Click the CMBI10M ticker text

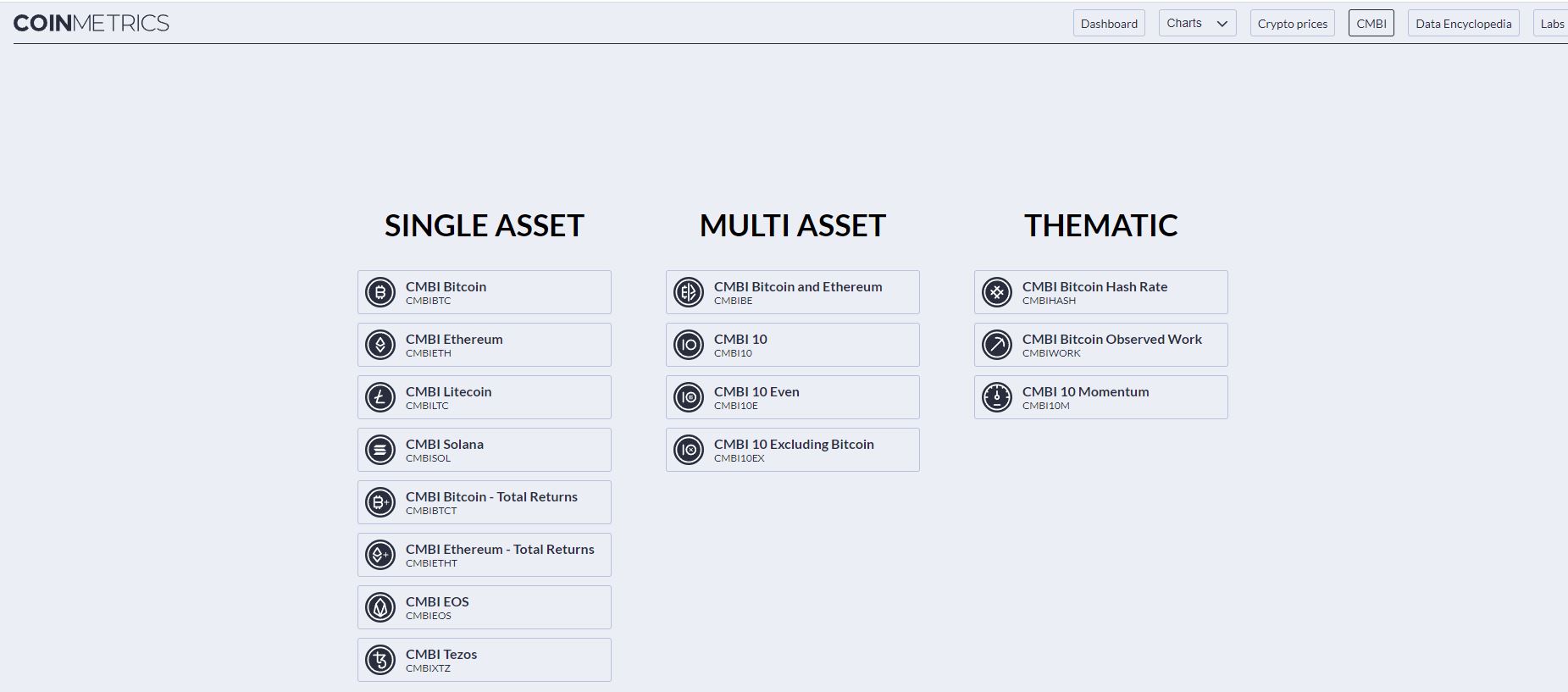pos(1045,406)
